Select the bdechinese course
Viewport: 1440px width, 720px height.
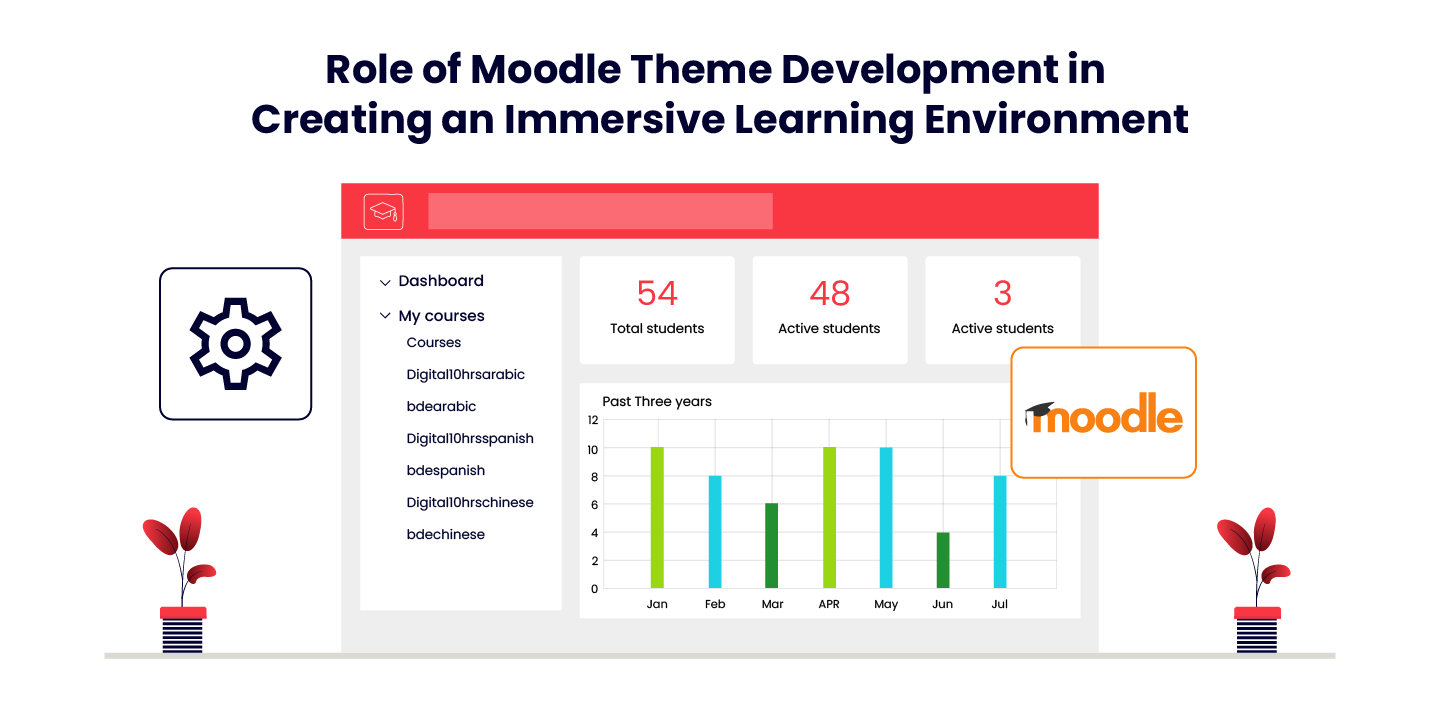coord(445,534)
